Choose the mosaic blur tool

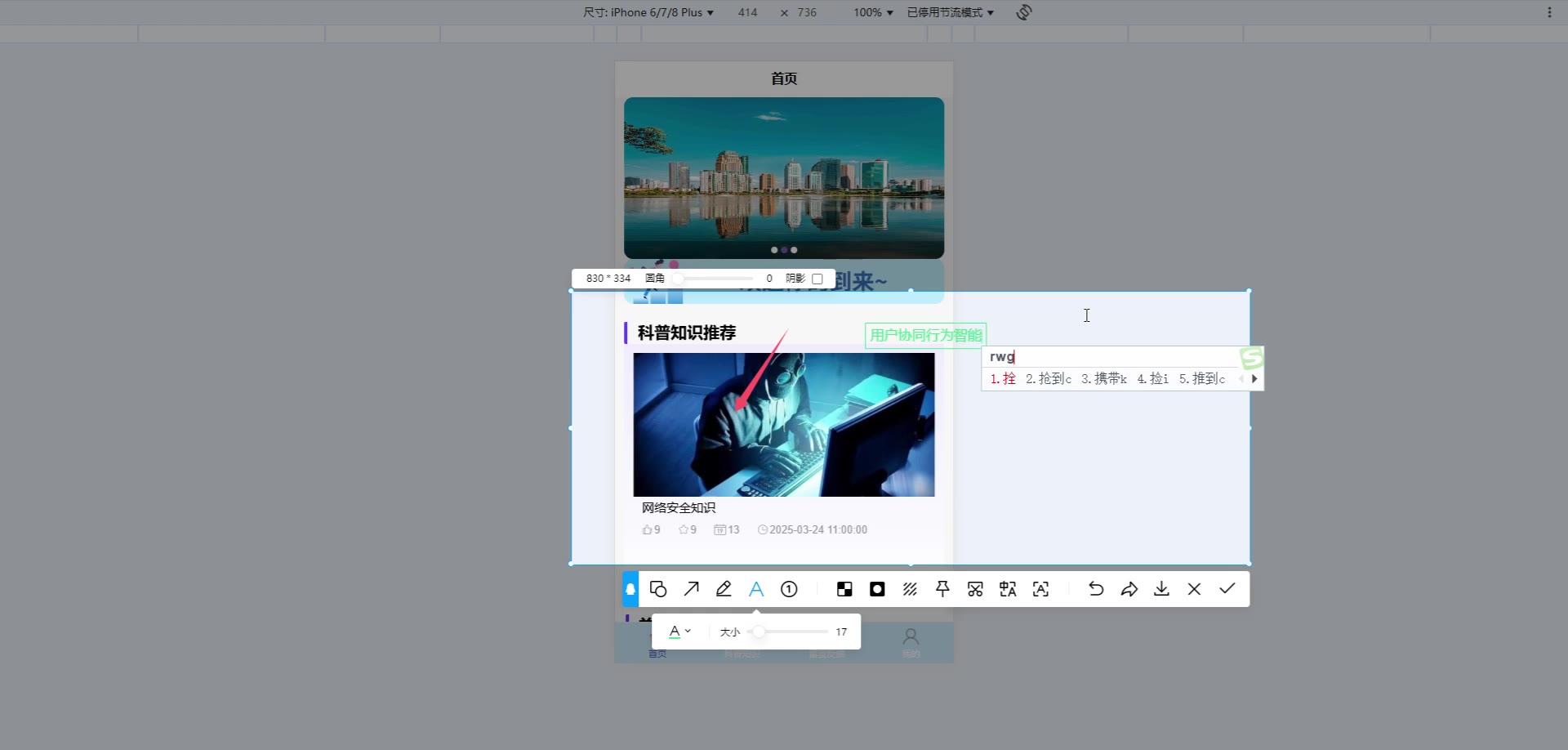click(844, 589)
